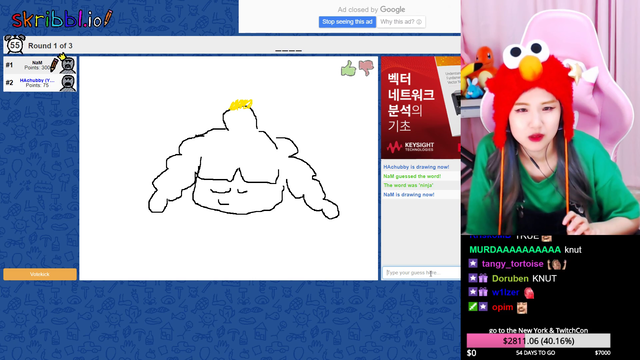The image size is (640, 360).
Task: Click Stop seeing this ad button
Action: click(347, 22)
